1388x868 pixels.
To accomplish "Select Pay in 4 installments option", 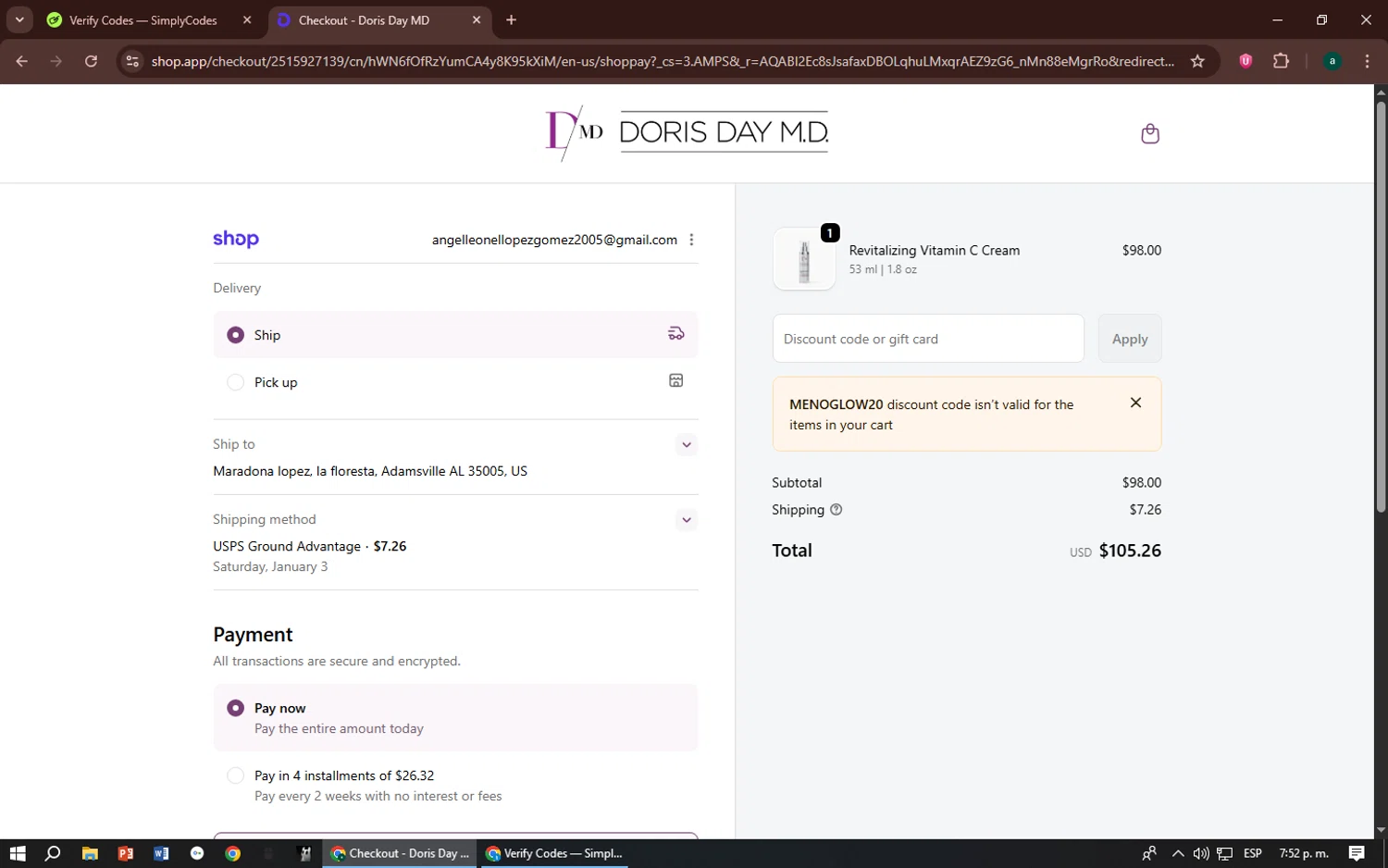I will [455, 786].
